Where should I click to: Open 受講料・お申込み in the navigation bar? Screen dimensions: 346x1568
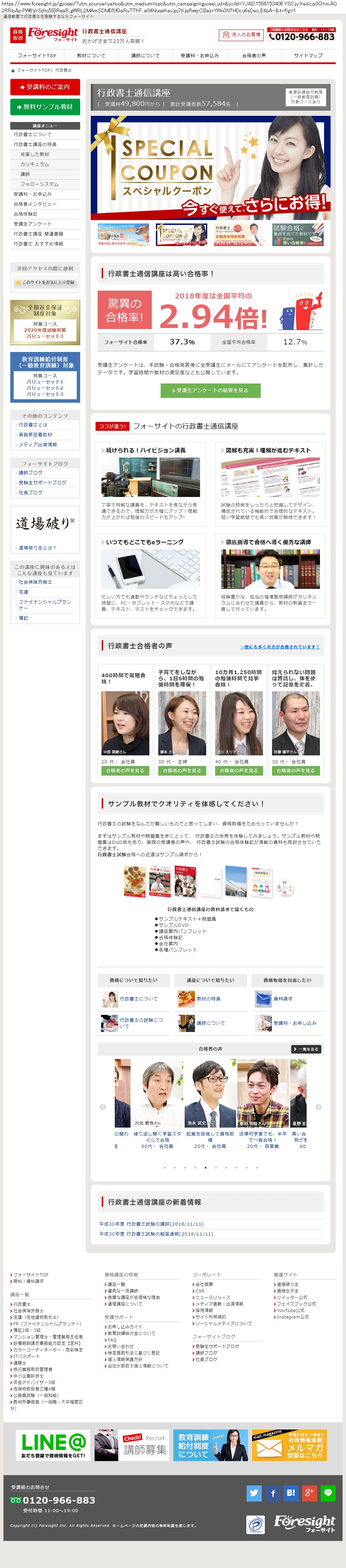(199, 56)
